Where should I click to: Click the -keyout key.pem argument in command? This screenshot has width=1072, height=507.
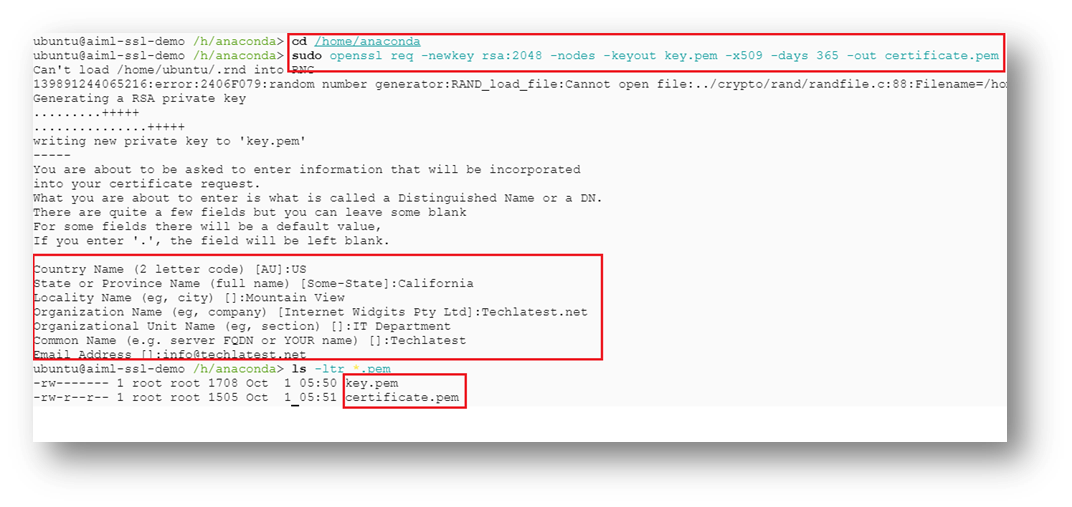click(x=653, y=55)
